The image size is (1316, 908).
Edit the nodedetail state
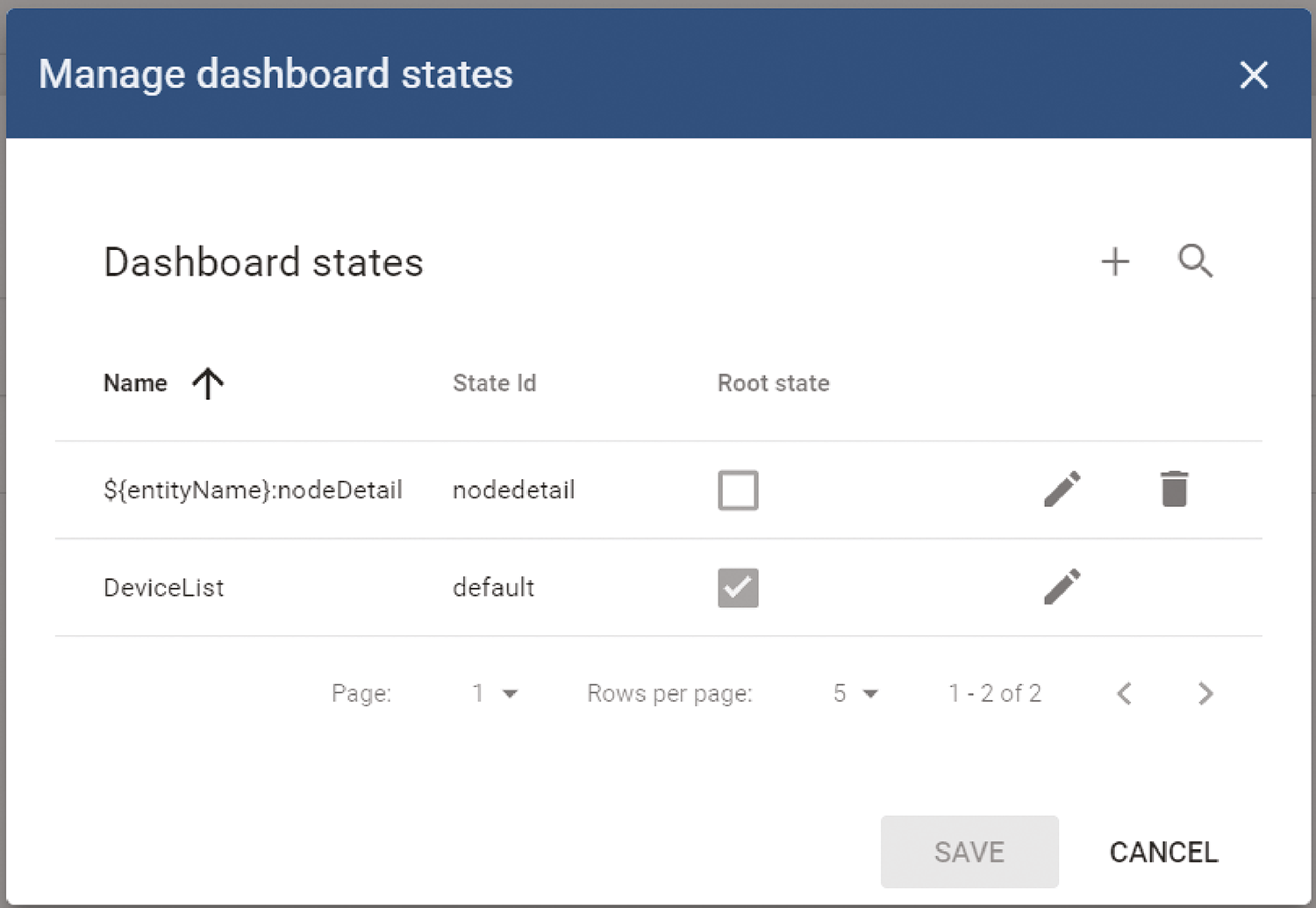(x=1062, y=490)
